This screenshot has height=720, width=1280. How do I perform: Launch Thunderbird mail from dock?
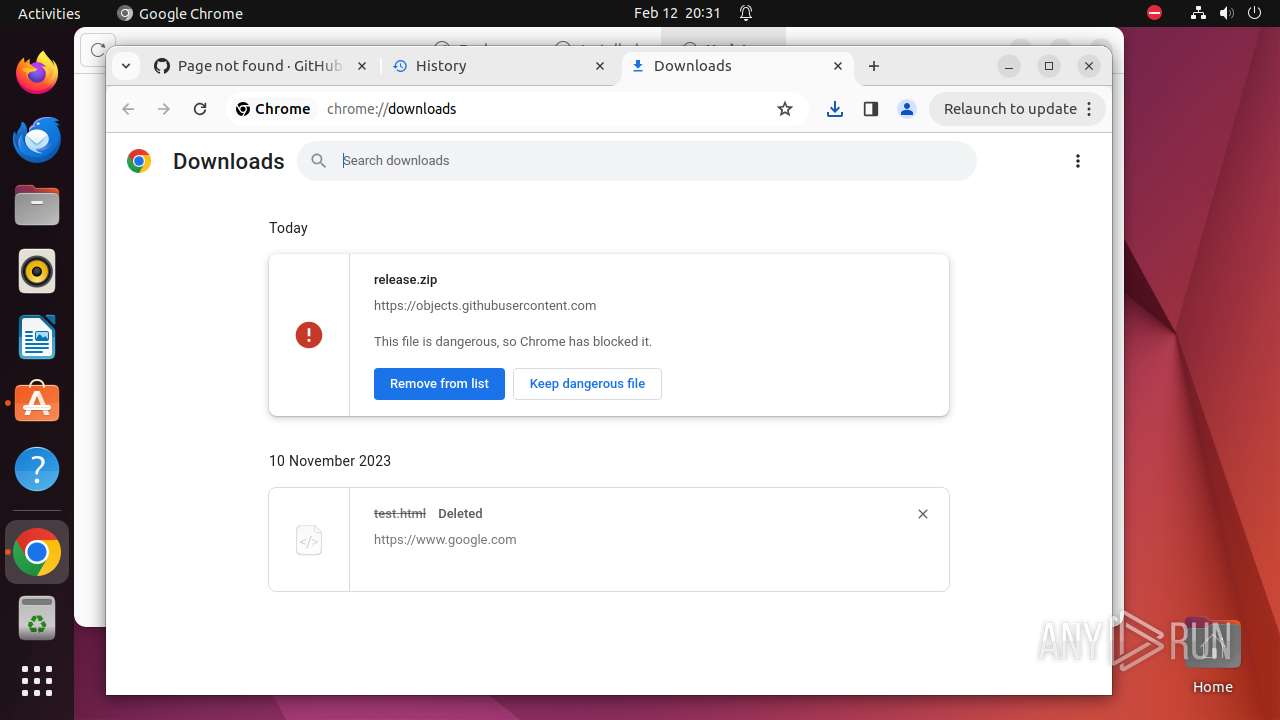click(x=37, y=139)
